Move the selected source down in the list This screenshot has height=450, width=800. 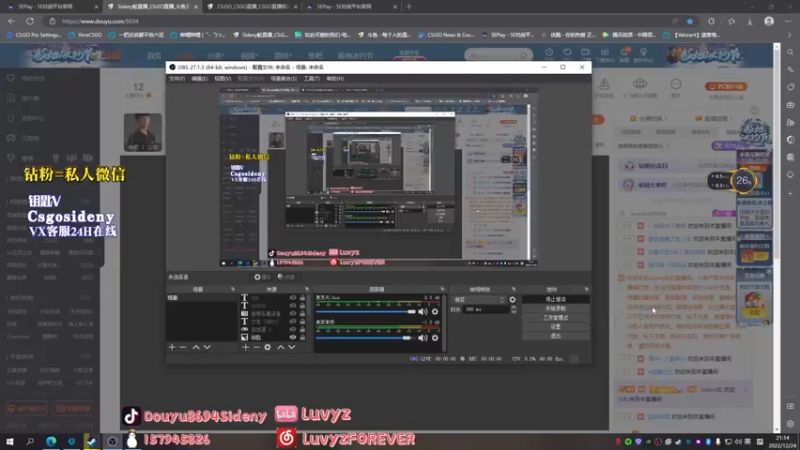[292, 347]
